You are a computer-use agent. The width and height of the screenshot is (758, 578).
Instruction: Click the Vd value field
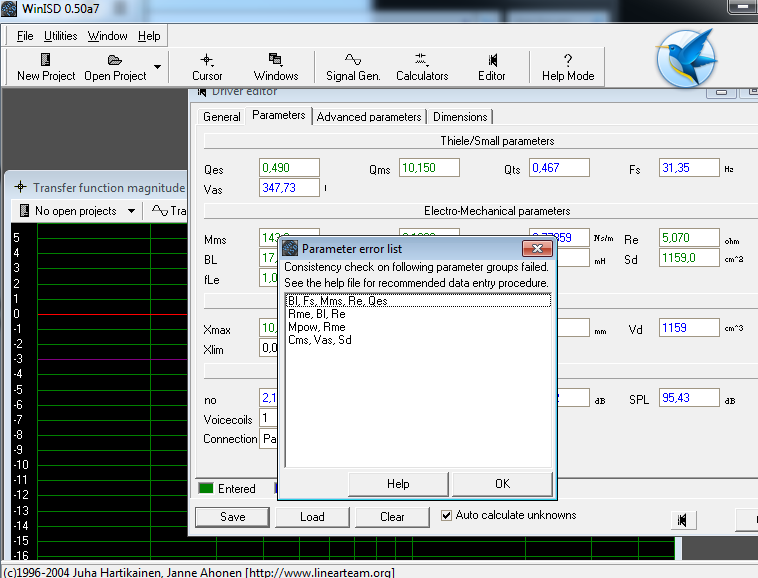pyautogui.click(x=689, y=328)
